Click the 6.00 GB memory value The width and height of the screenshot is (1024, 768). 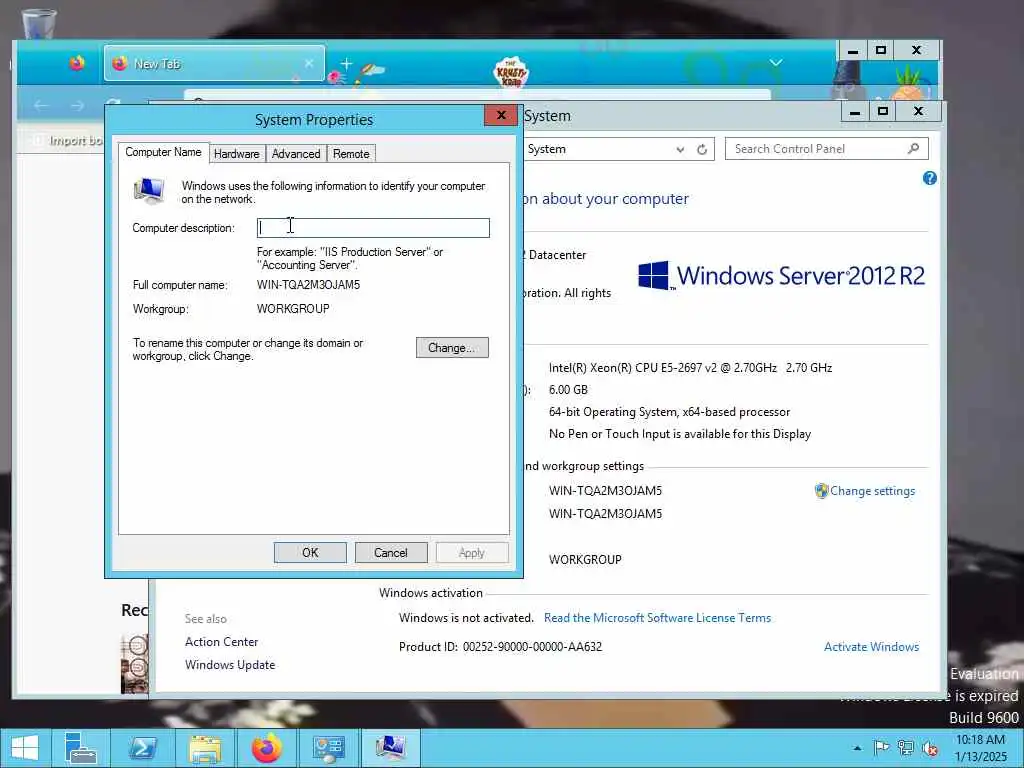tap(568, 390)
